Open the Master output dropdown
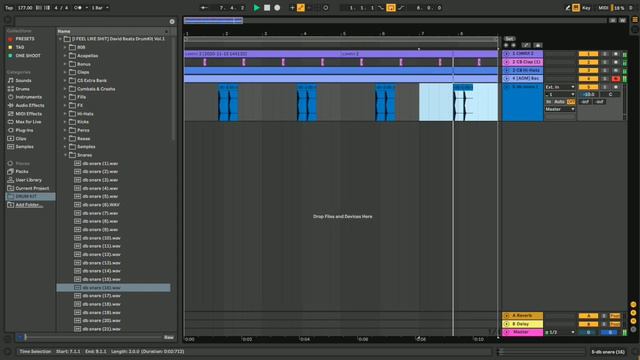The width and height of the screenshot is (640, 360). click(560, 109)
